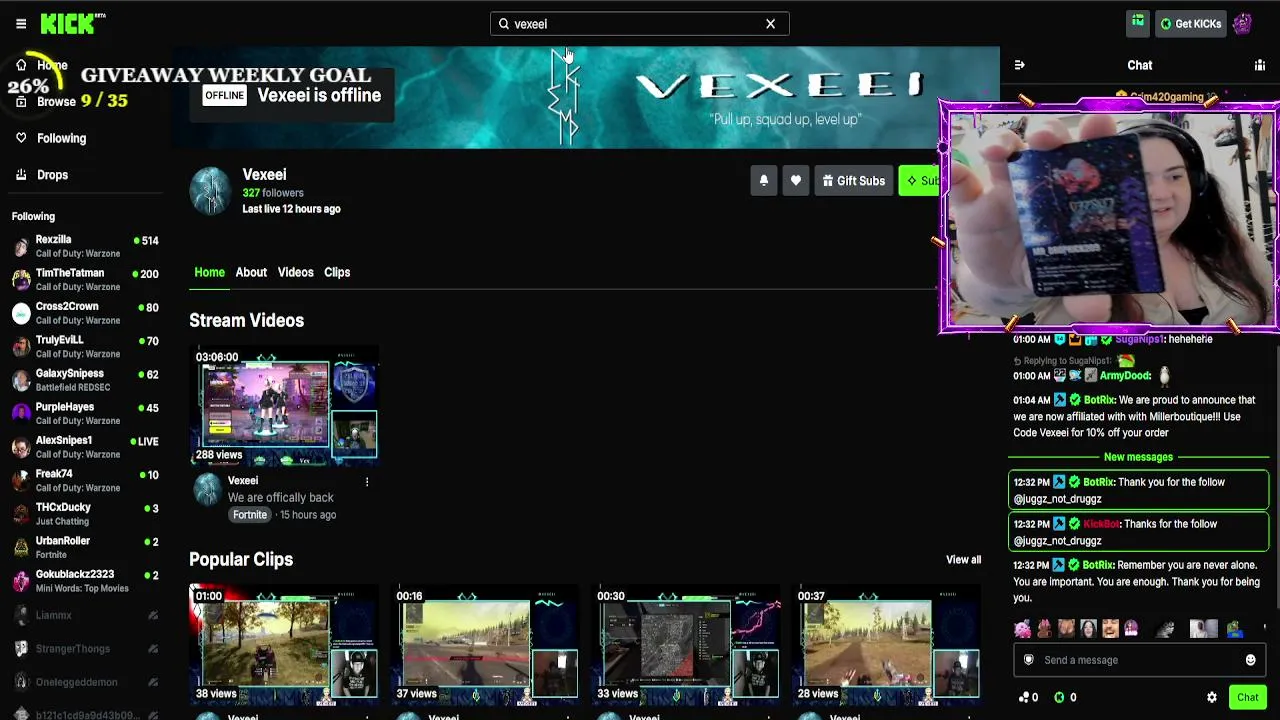Open GalaxySnipess channel playing Battlefield REDSEC
Viewport: 1280px width, 720px height.
(x=85, y=380)
